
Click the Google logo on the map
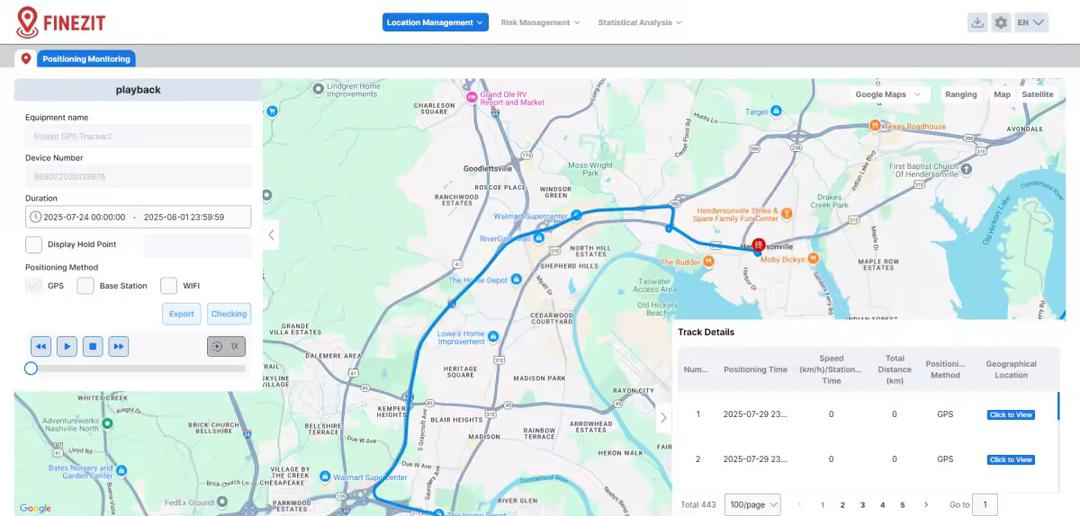tap(35, 508)
